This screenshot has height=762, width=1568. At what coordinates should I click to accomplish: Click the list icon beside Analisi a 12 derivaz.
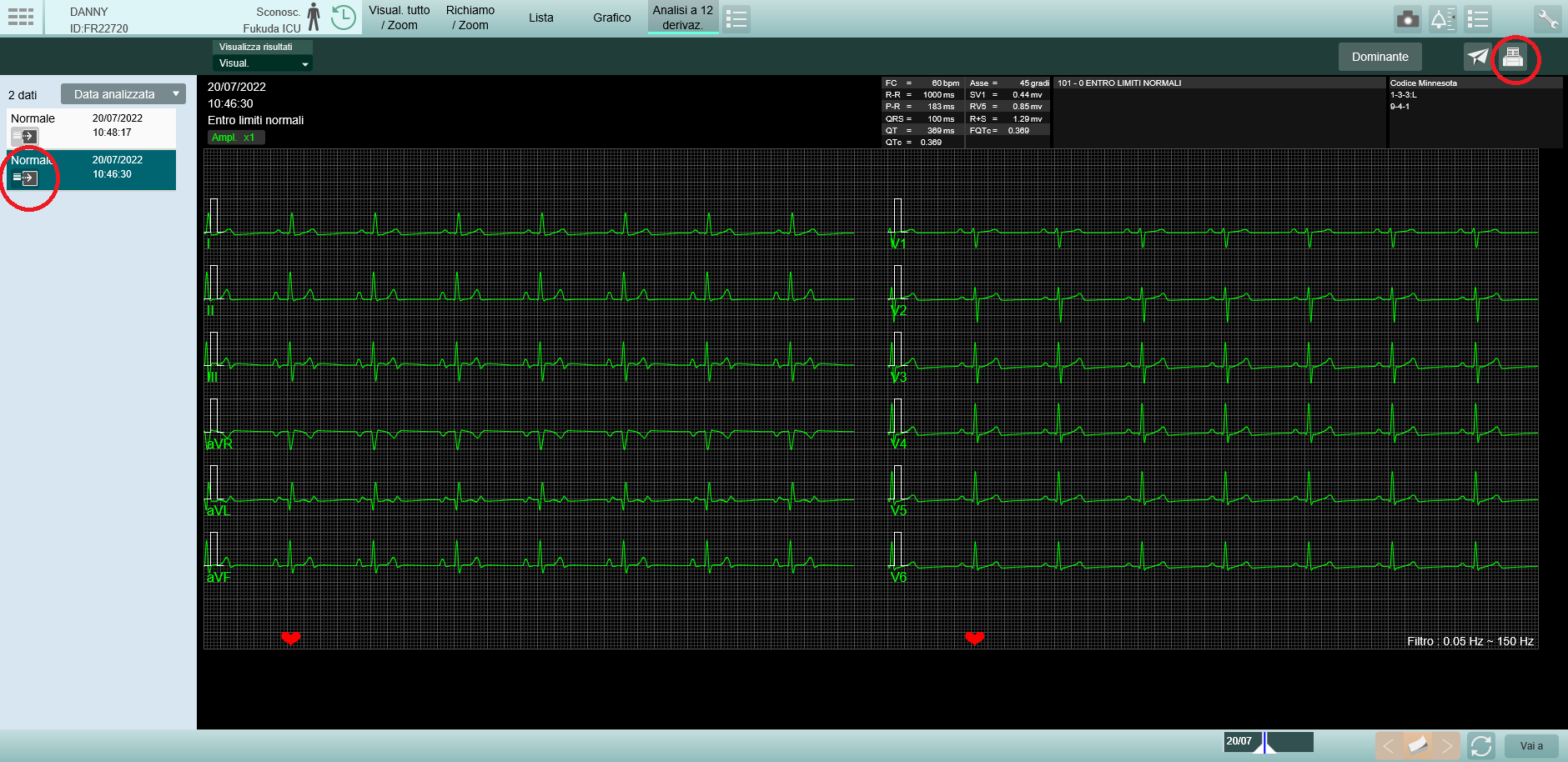click(x=736, y=18)
